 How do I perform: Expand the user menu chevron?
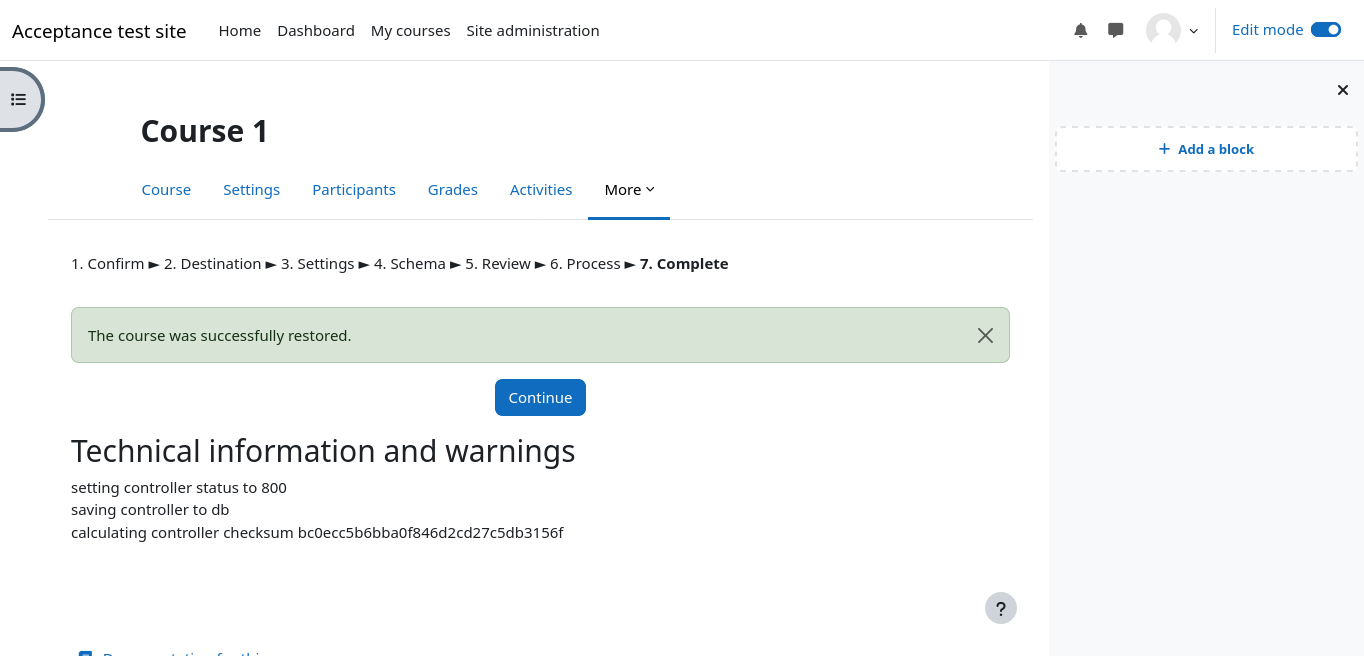(1193, 31)
